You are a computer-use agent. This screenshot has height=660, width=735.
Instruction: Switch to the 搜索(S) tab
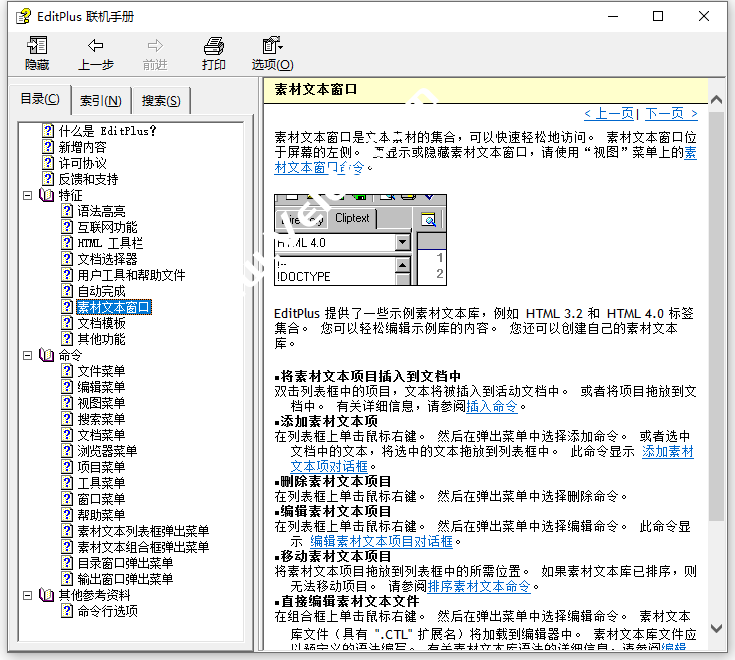point(161,100)
